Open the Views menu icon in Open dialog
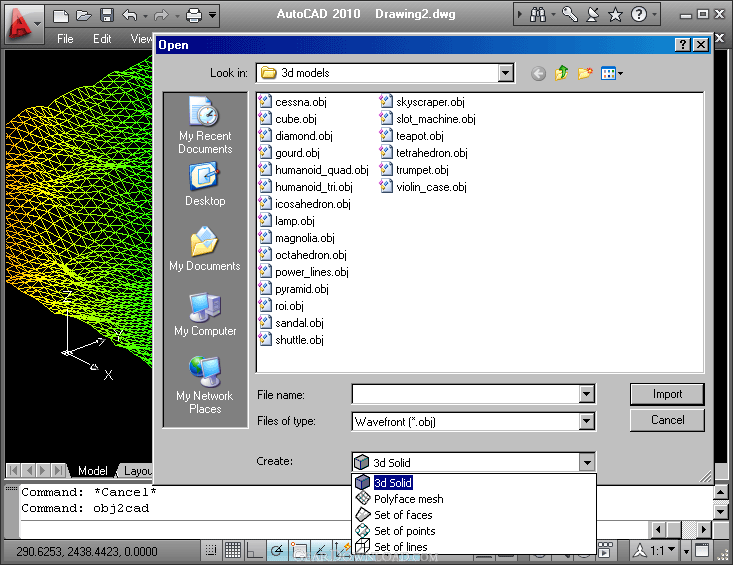Screen dimensions: 733x565 point(611,73)
